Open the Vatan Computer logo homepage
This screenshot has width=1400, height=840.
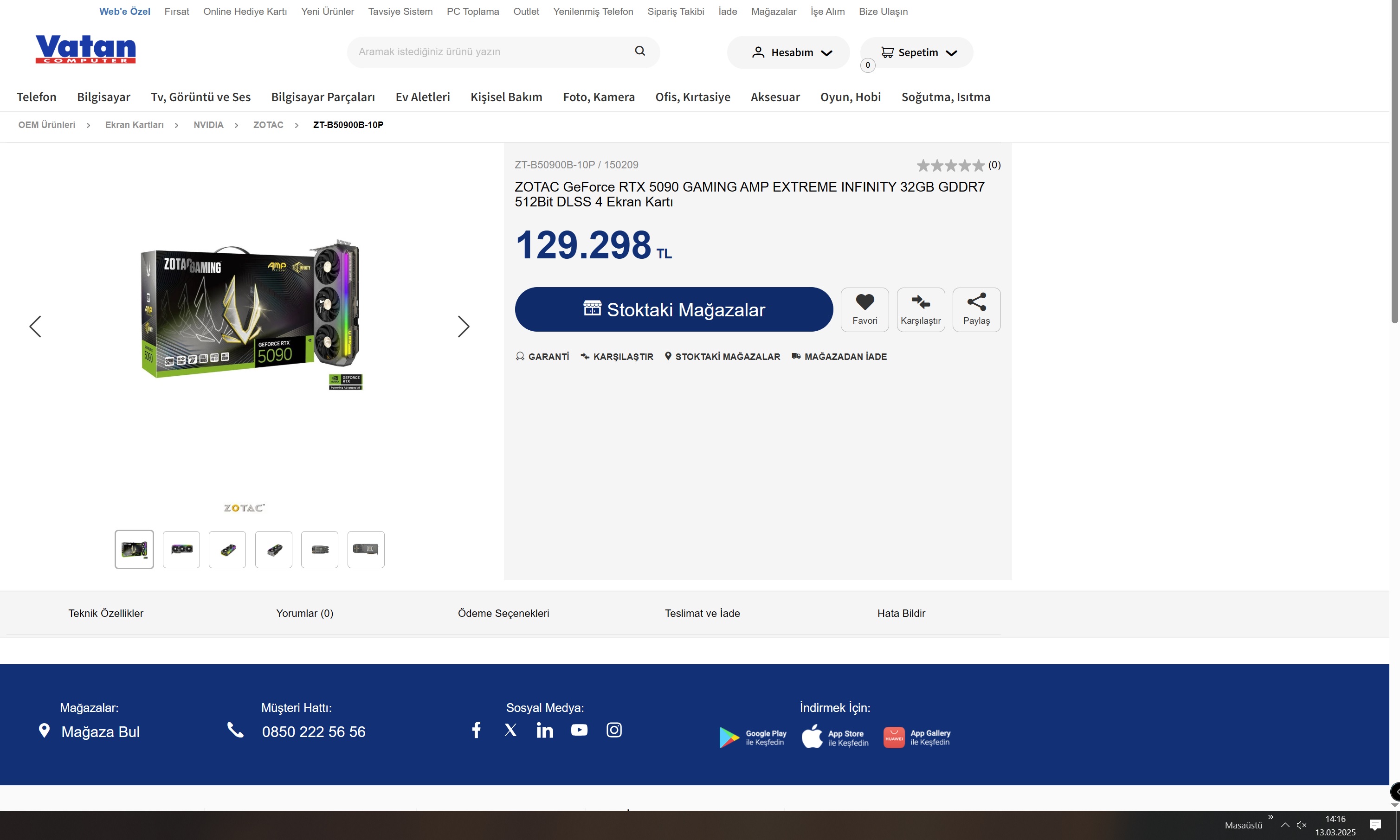[85, 49]
